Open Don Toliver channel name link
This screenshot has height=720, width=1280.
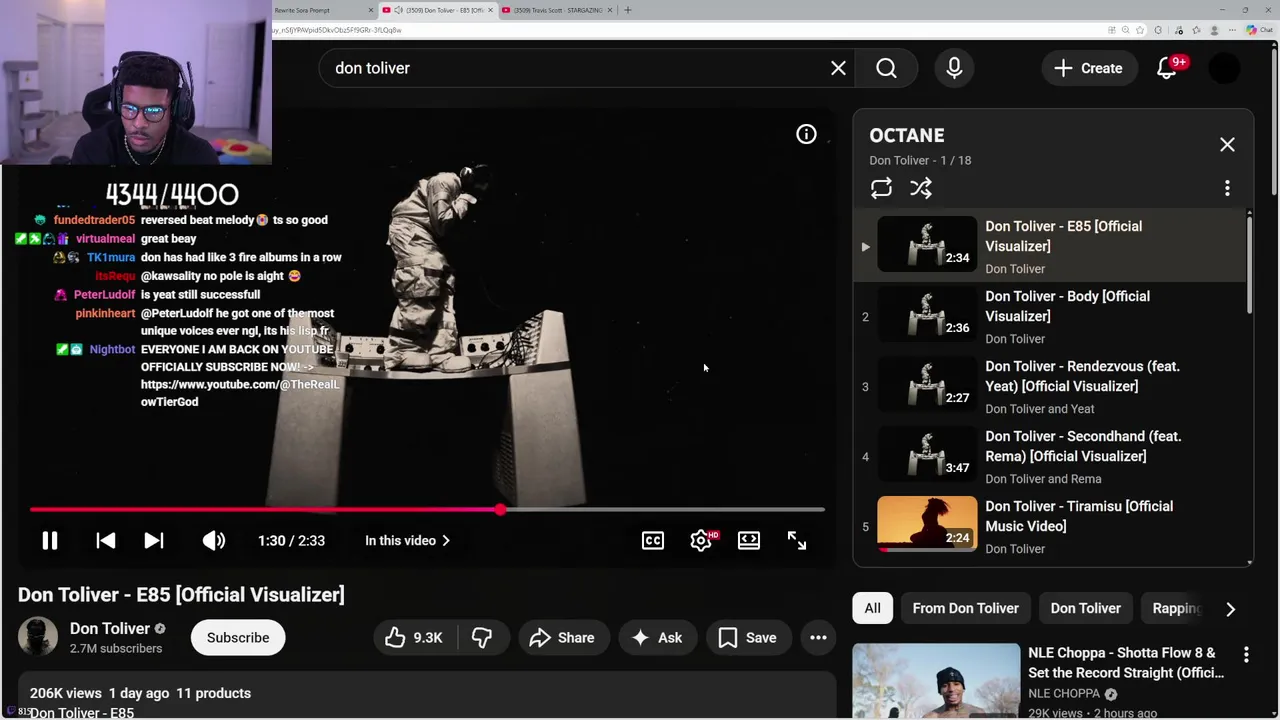click(x=110, y=628)
